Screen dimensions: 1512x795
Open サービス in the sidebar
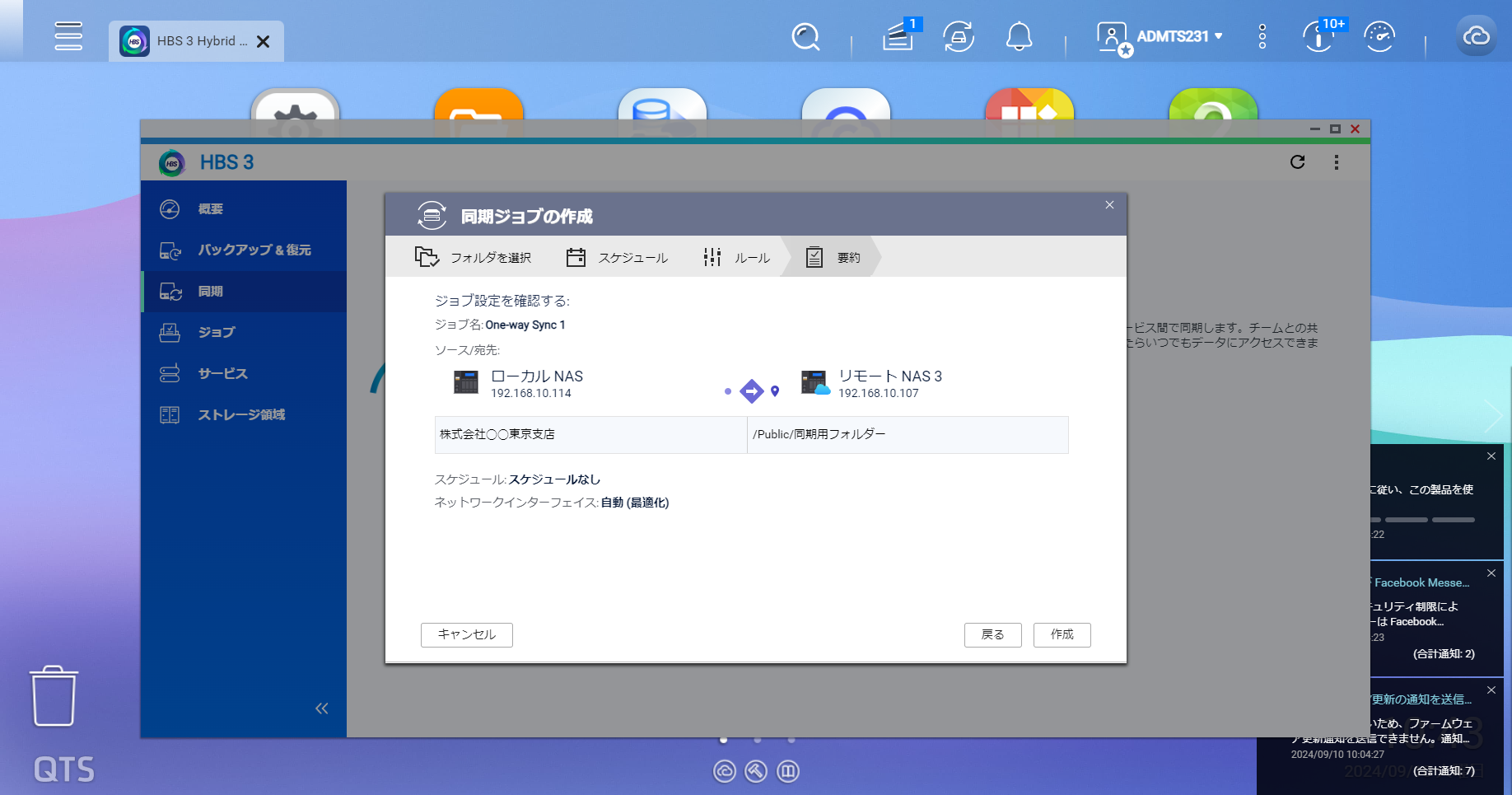point(244,374)
